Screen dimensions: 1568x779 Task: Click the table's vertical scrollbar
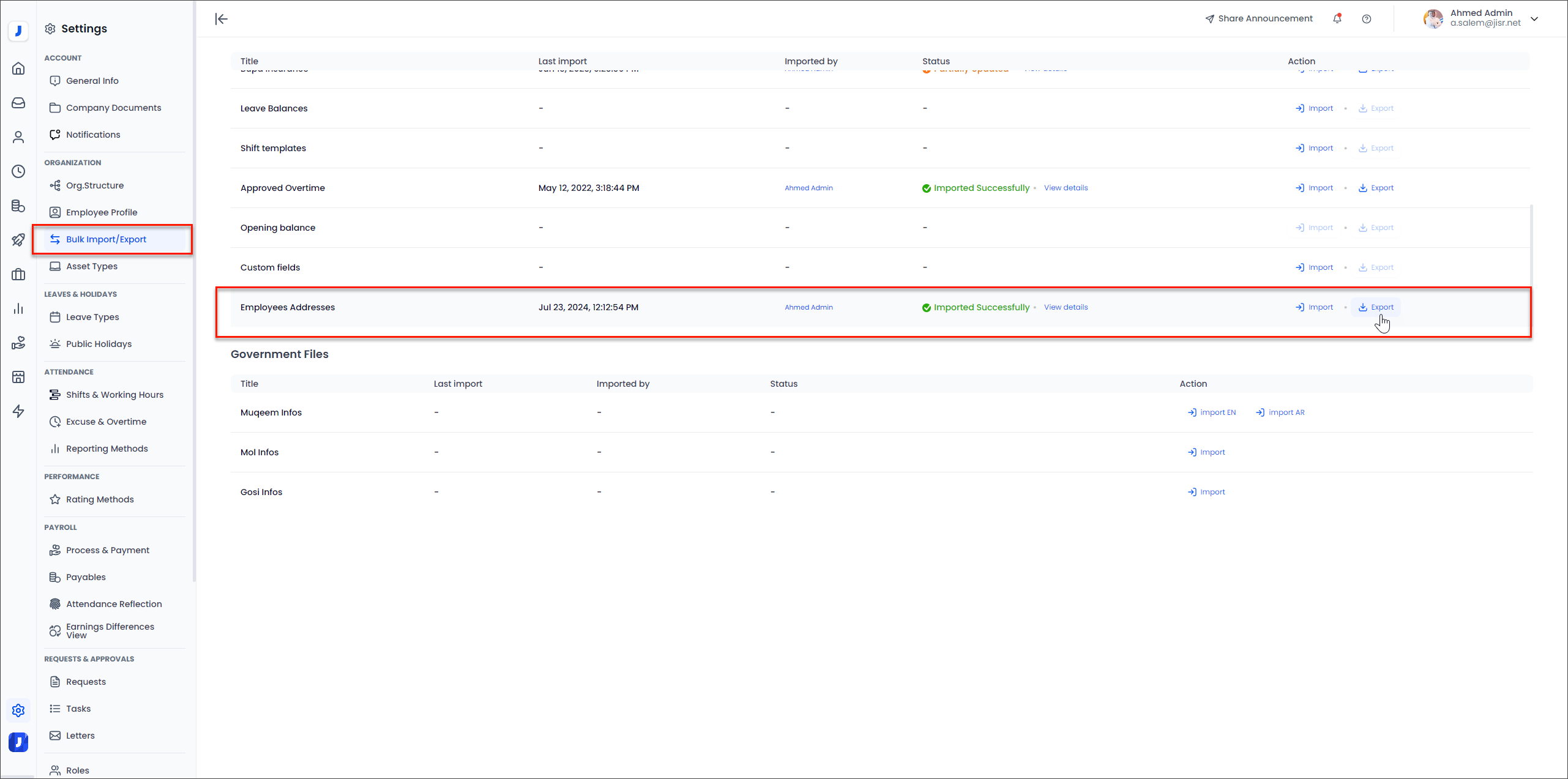(x=1531, y=245)
